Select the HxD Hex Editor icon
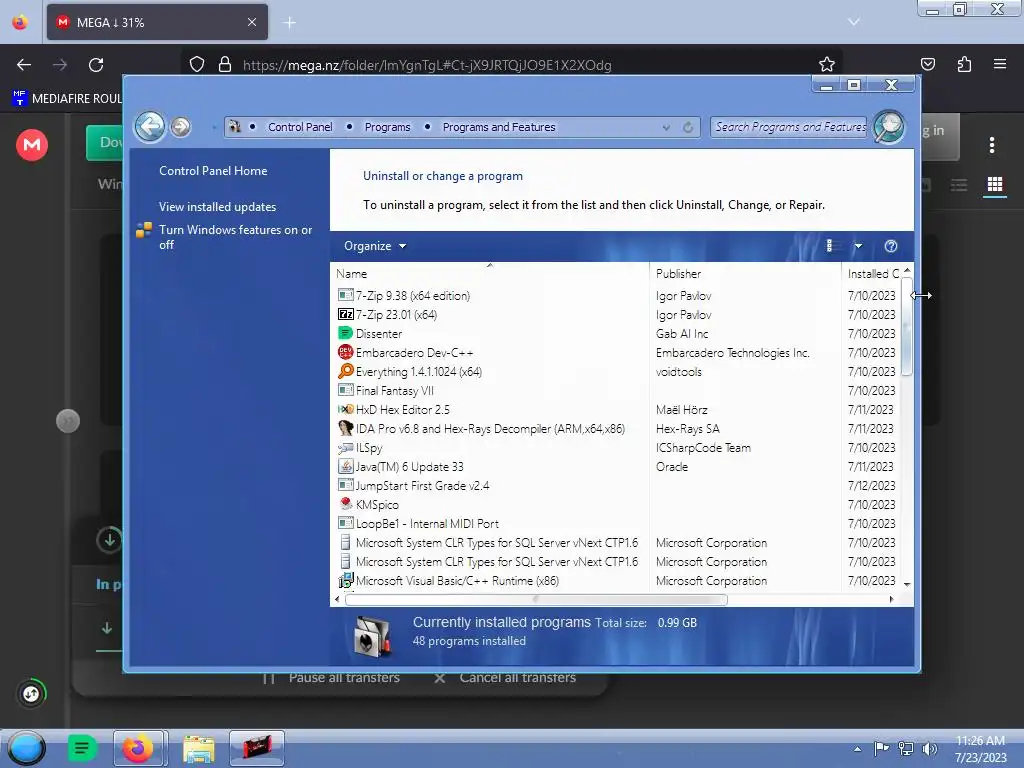This screenshot has height=768, width=1024. [x=345, y=409]
